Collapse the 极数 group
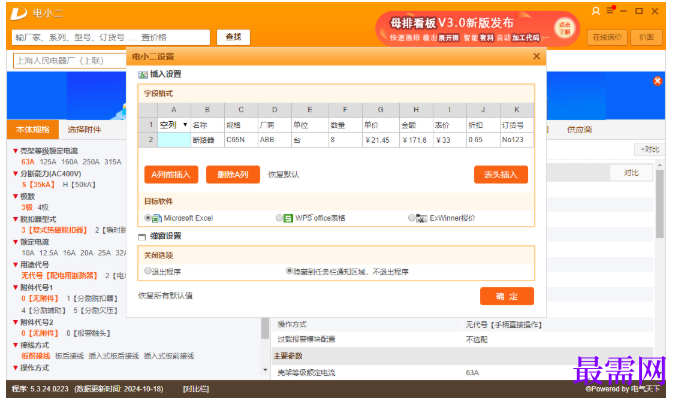This screenshot has width=685, height=402. point(15,197)
